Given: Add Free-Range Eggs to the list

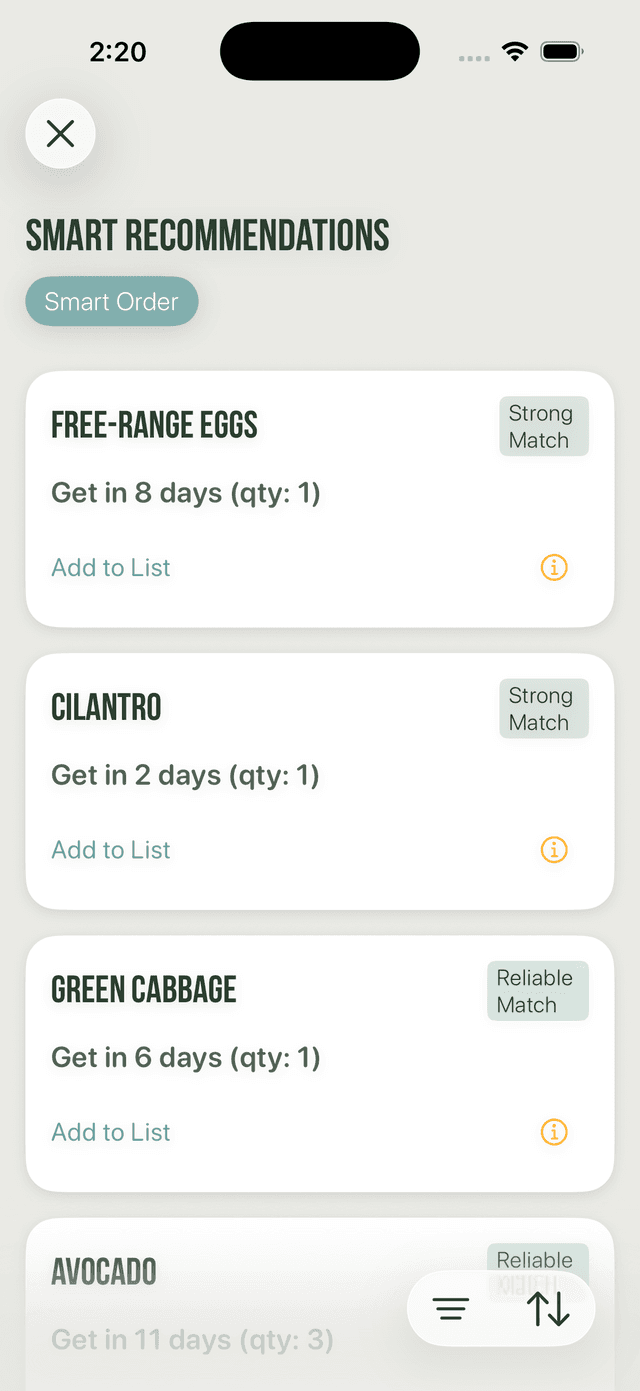Looking at the screenshot, I should pyautogui.click(x=110, y=567).
